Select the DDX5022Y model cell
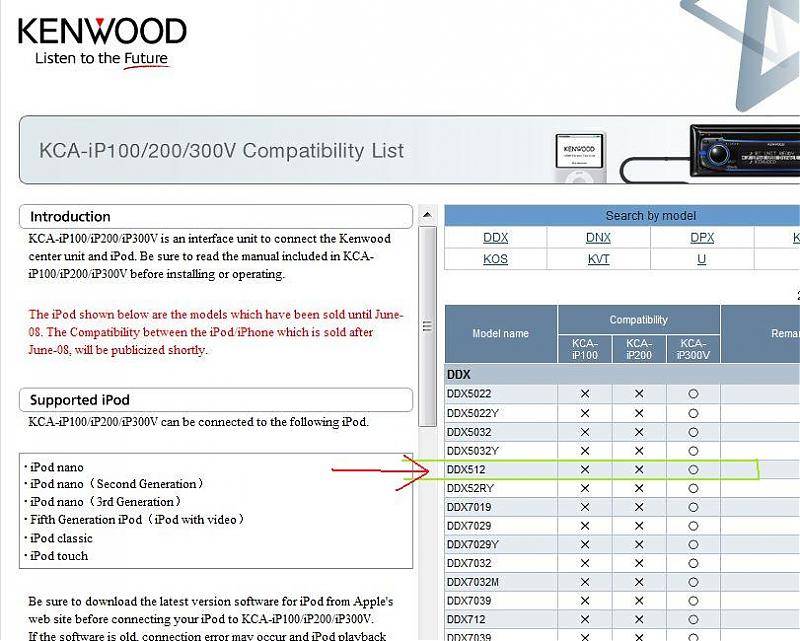Viewport: 800px width, 641px height. click(x=501, y=413)
